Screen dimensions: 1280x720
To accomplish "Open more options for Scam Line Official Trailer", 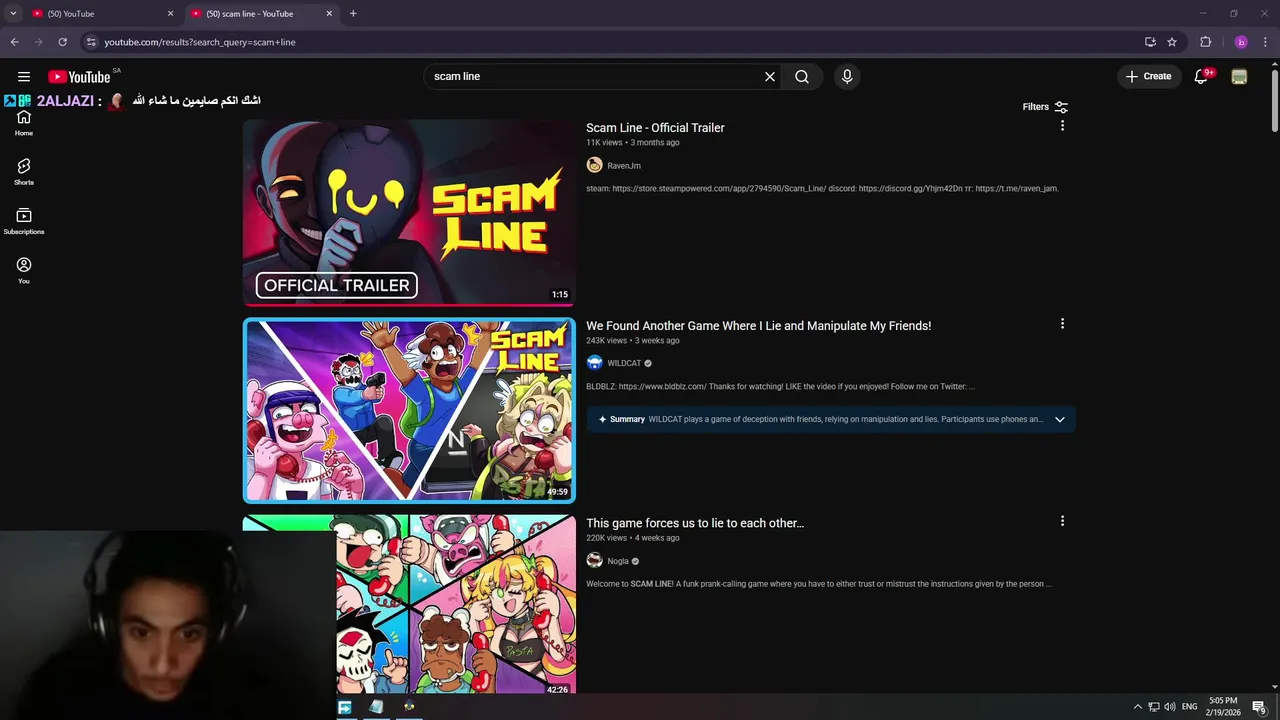I will click(1062, 126).
